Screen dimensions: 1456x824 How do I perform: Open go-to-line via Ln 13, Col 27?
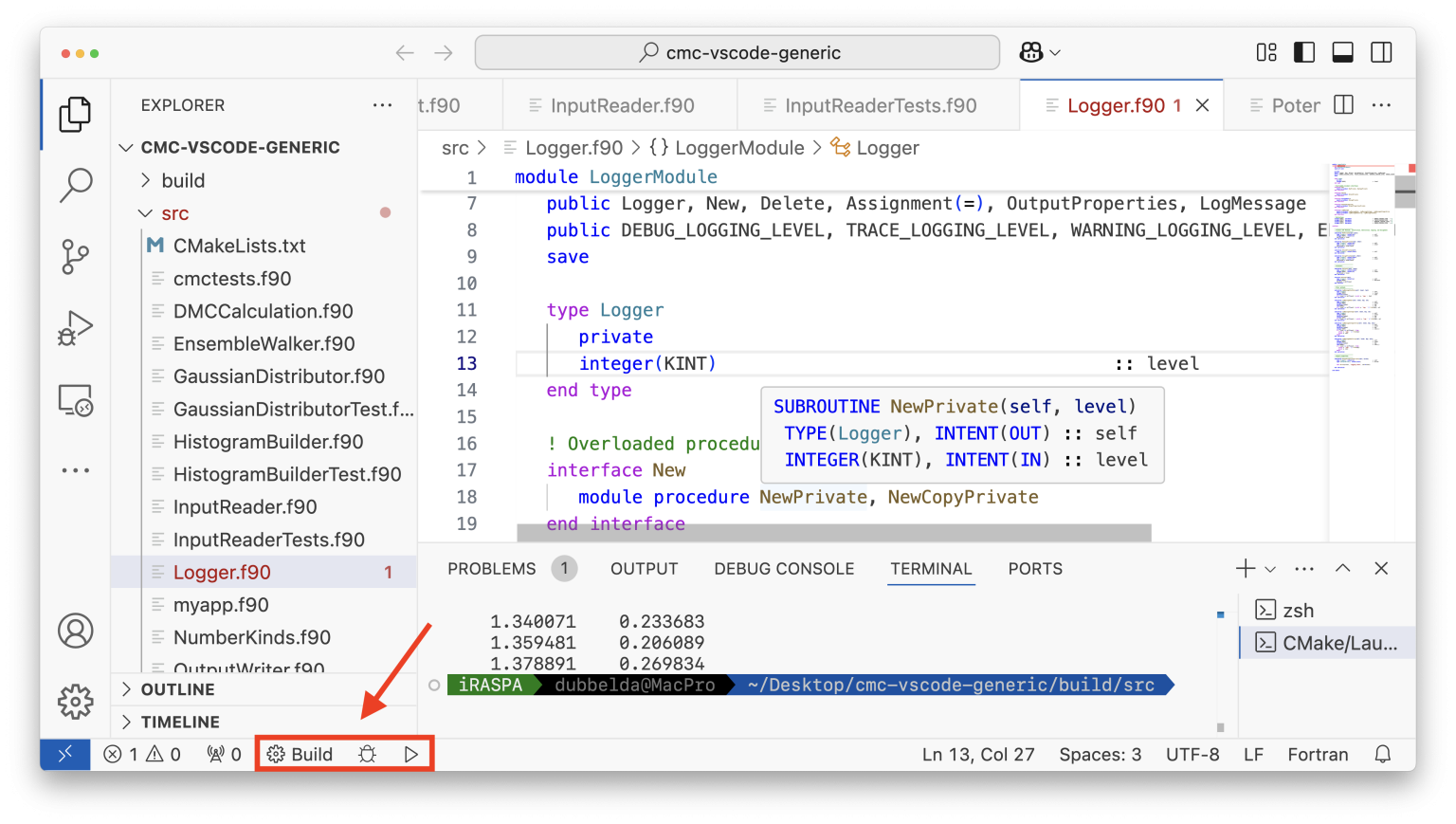977,754
